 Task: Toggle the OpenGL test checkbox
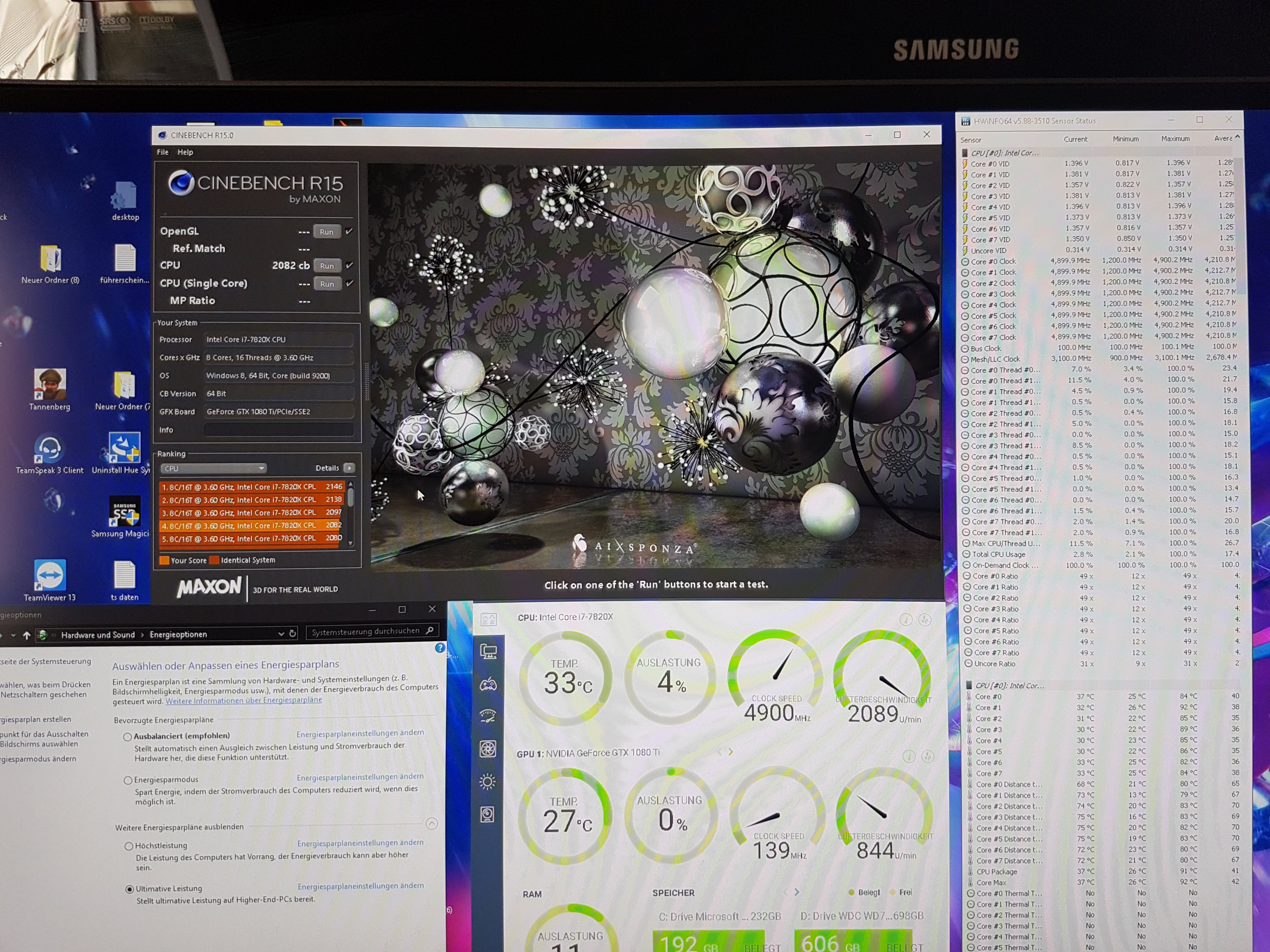(x=349, y=231)
